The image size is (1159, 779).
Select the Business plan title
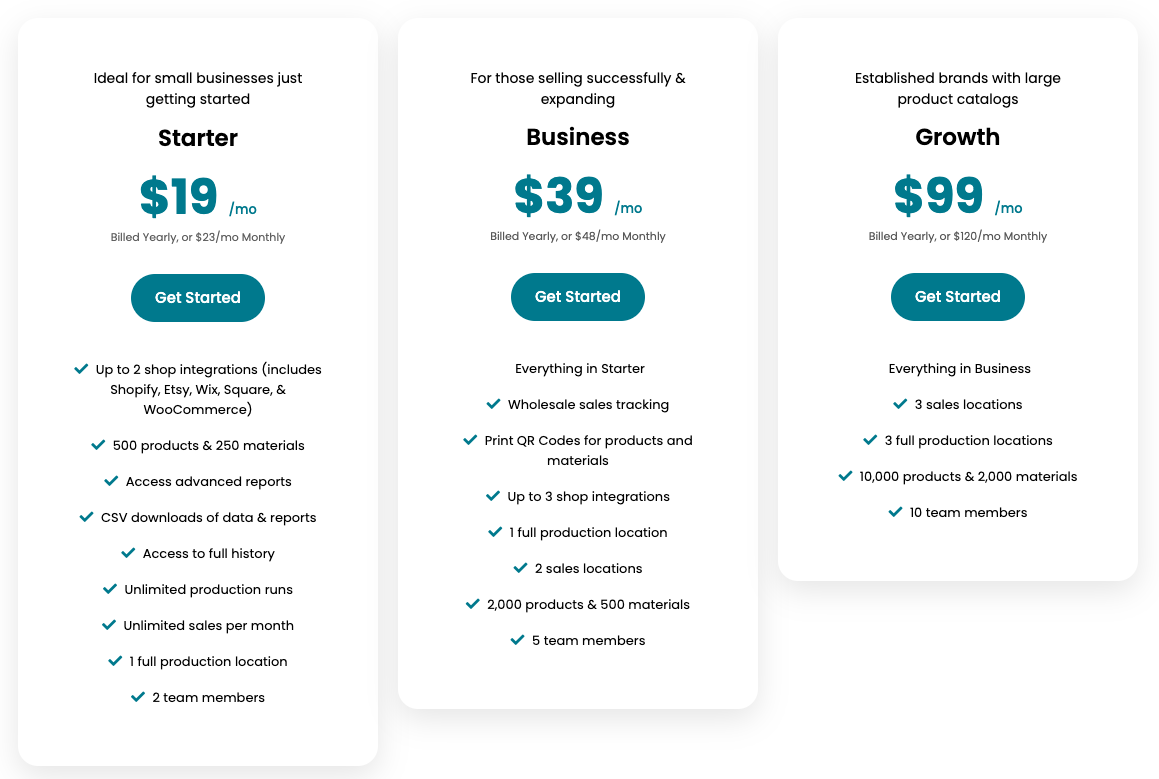pos(577,137)
